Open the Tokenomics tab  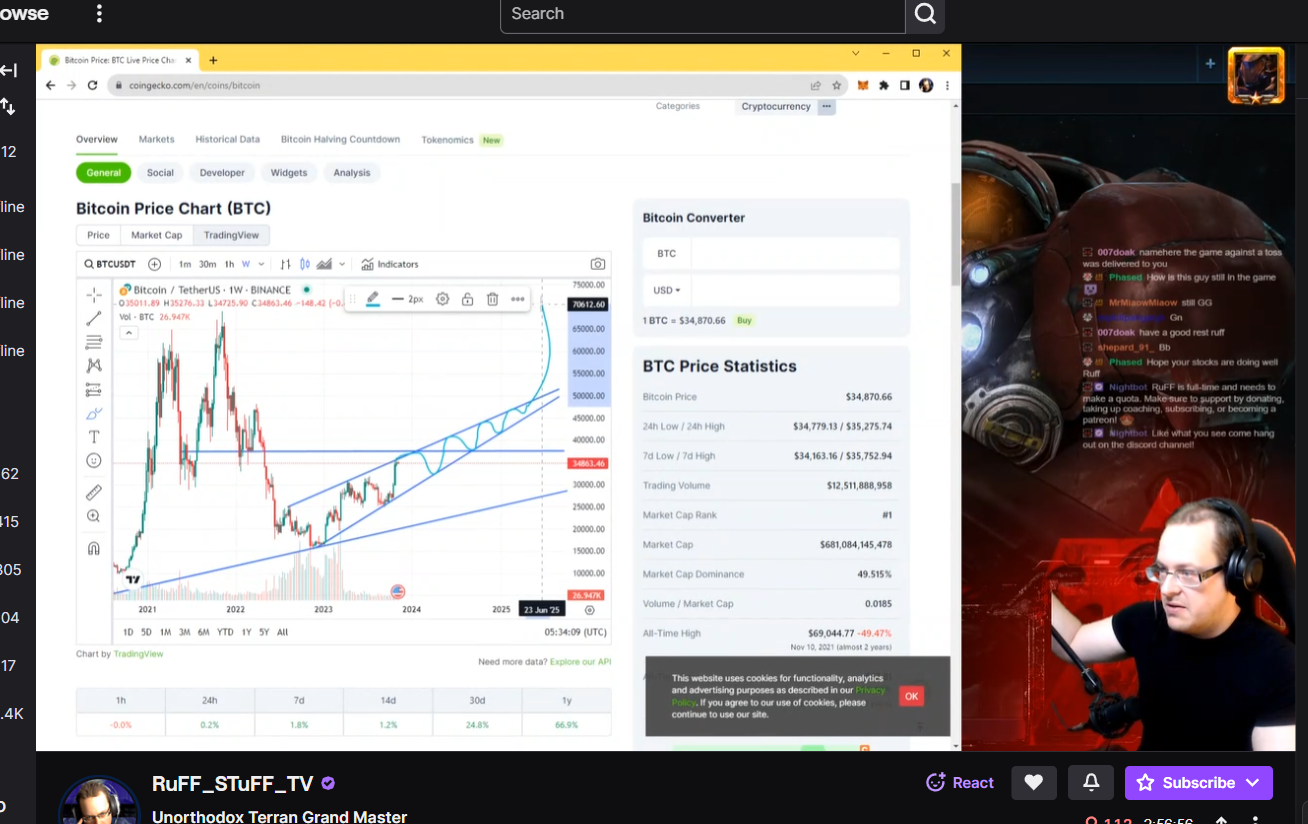pyautogui.click(x=447, y=140)
